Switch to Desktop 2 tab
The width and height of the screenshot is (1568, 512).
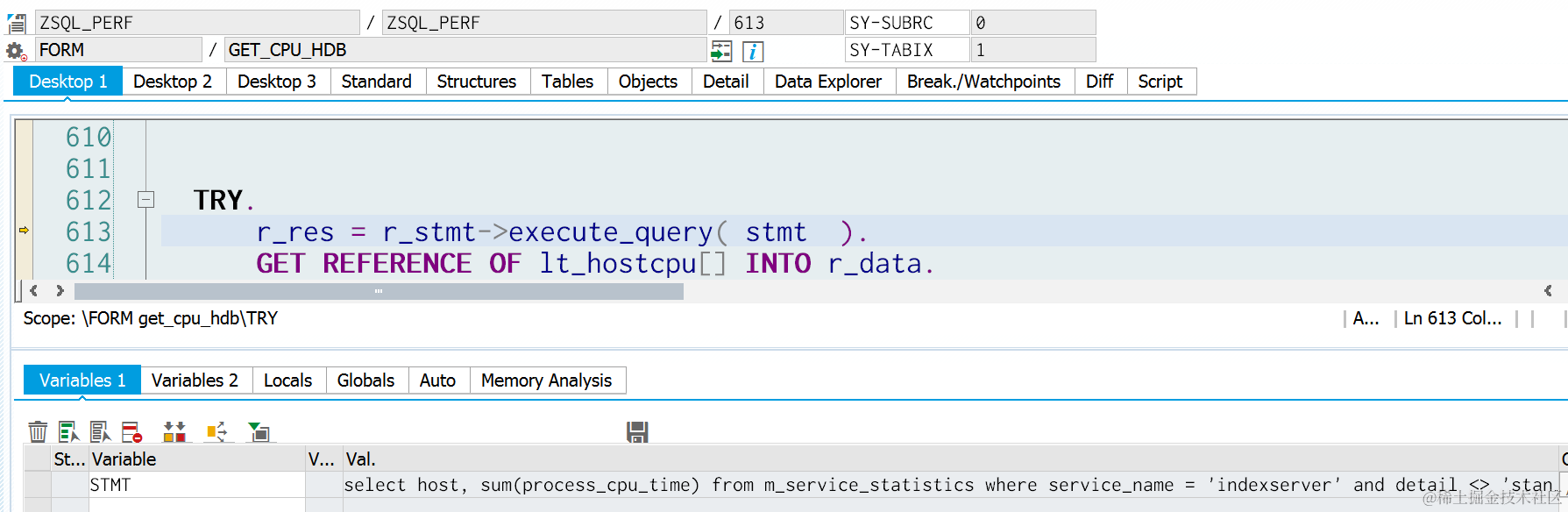coord(173,82)
